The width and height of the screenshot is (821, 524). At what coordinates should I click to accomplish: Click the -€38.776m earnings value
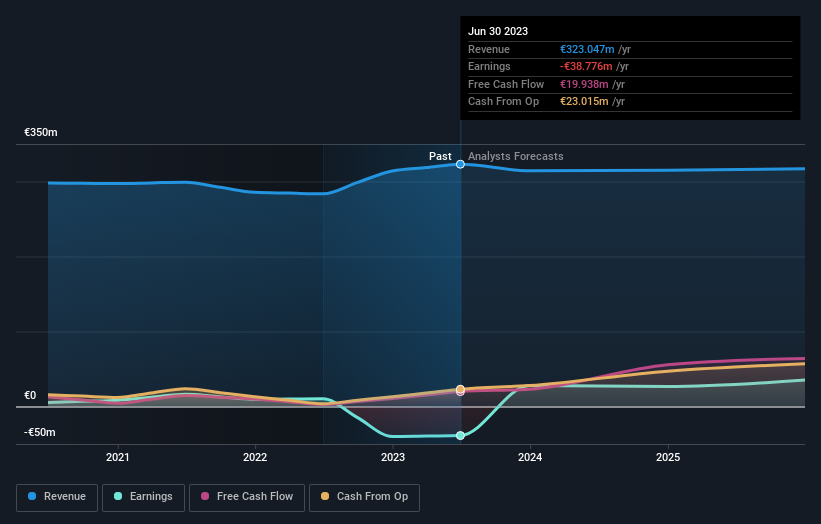pyautogui.click(x=586, y=66)
